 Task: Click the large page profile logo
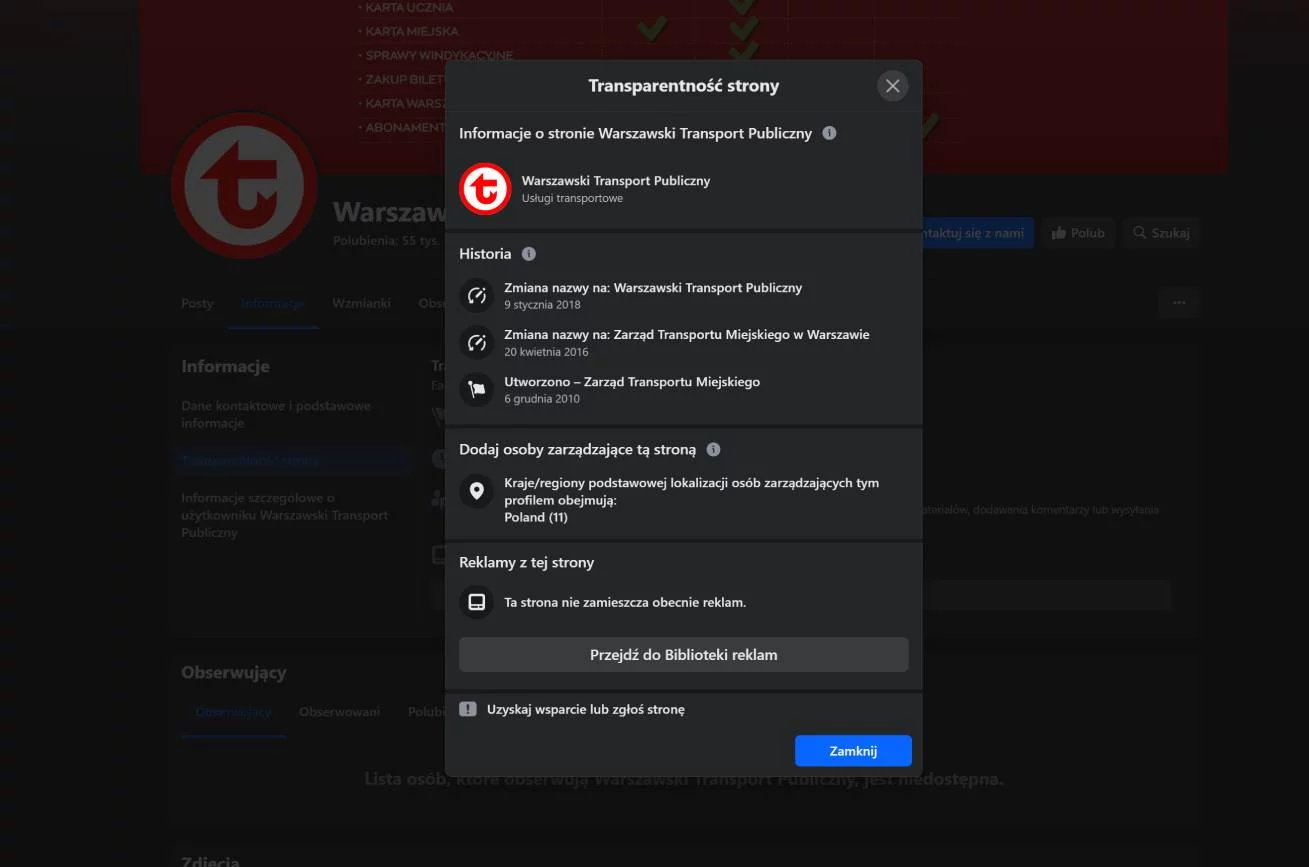(244, 186)
